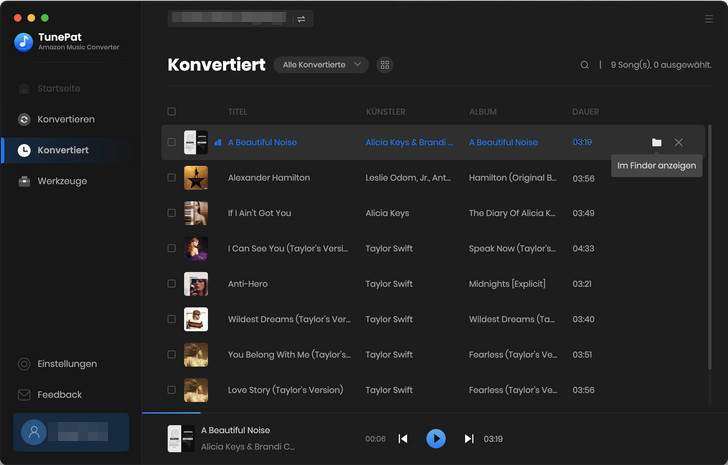Click the You Belong With Me cover
The width and height of the screenshot is (728, 465).
pos(196,355)
